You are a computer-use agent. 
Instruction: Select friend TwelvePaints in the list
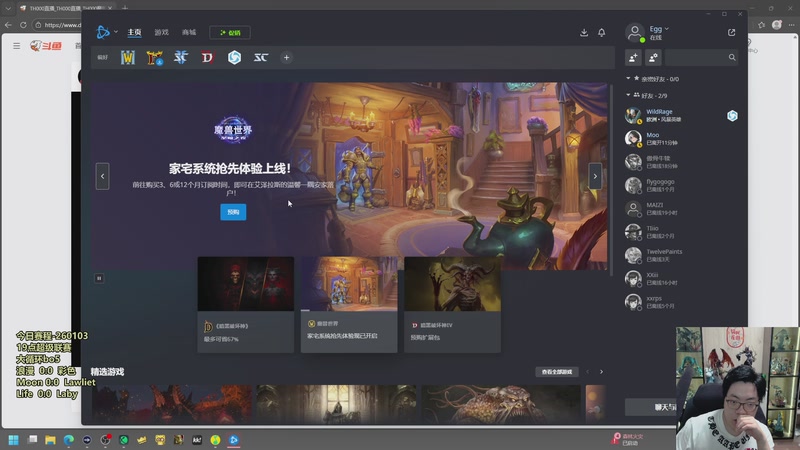(681, 256)
